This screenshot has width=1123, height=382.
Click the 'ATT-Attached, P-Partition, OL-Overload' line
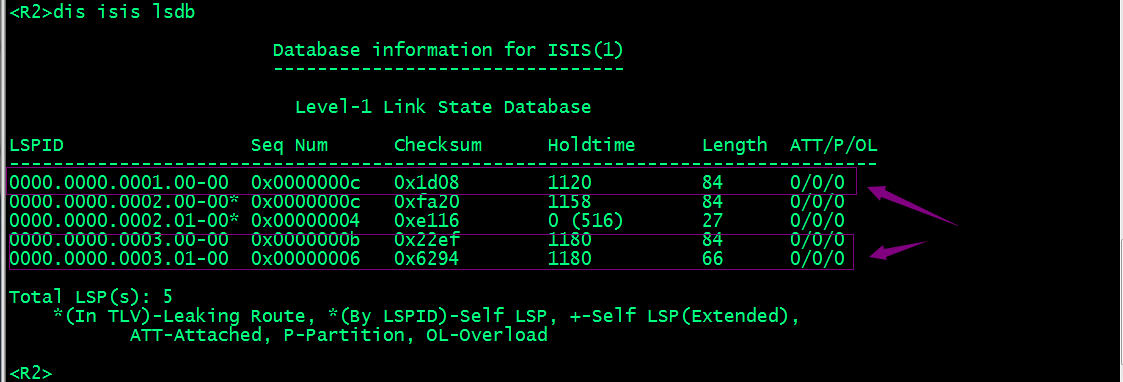(339, 335)
